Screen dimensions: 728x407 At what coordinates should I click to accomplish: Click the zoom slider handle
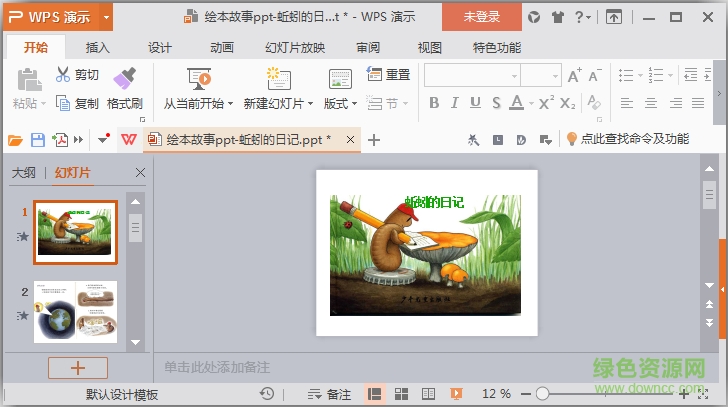click(542, 394)
